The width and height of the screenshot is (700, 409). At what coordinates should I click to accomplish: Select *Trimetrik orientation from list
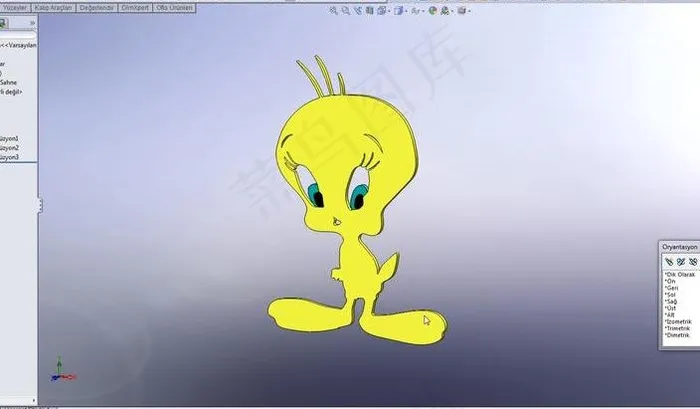tap(678, 328)
